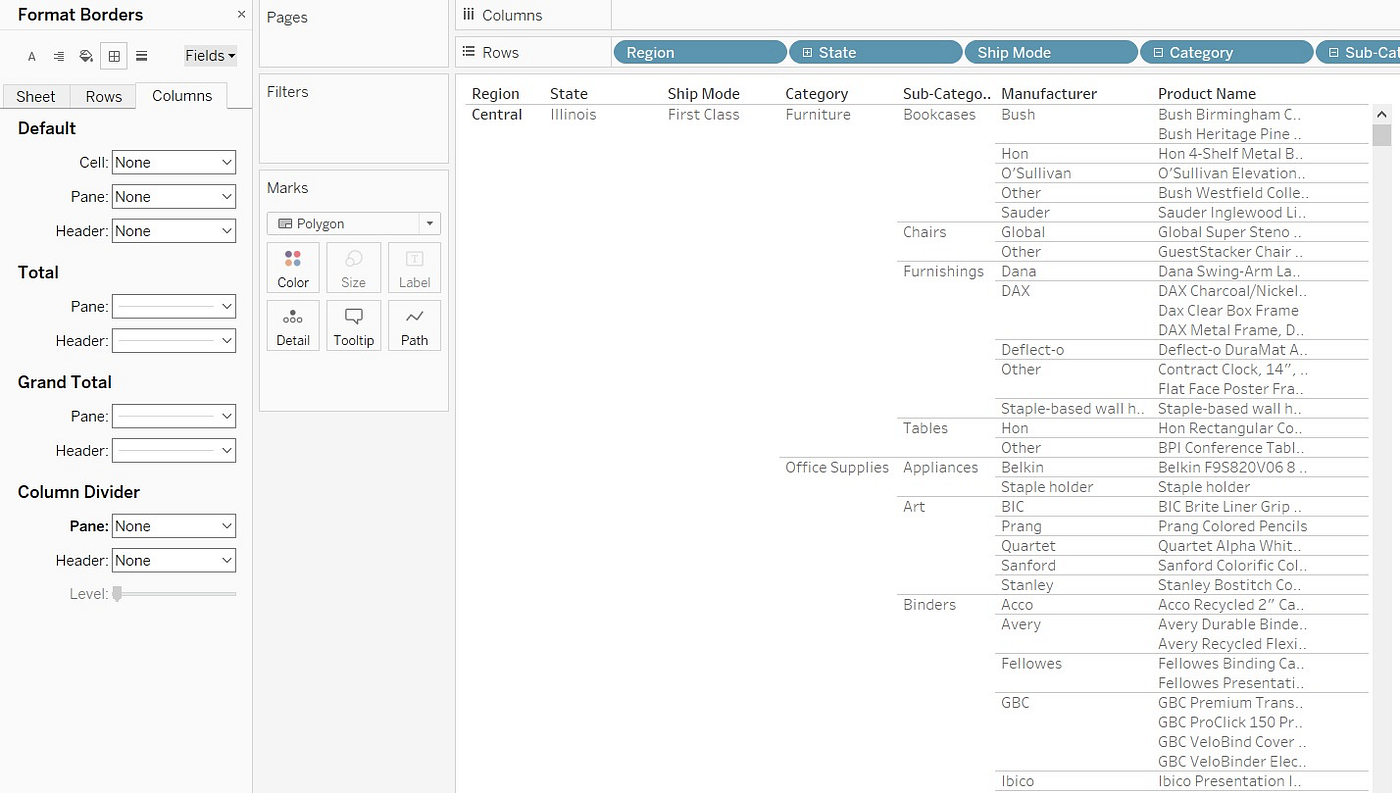Open the Shading paint bucket icon
1400x793 pixels.
tap(86, 56)
